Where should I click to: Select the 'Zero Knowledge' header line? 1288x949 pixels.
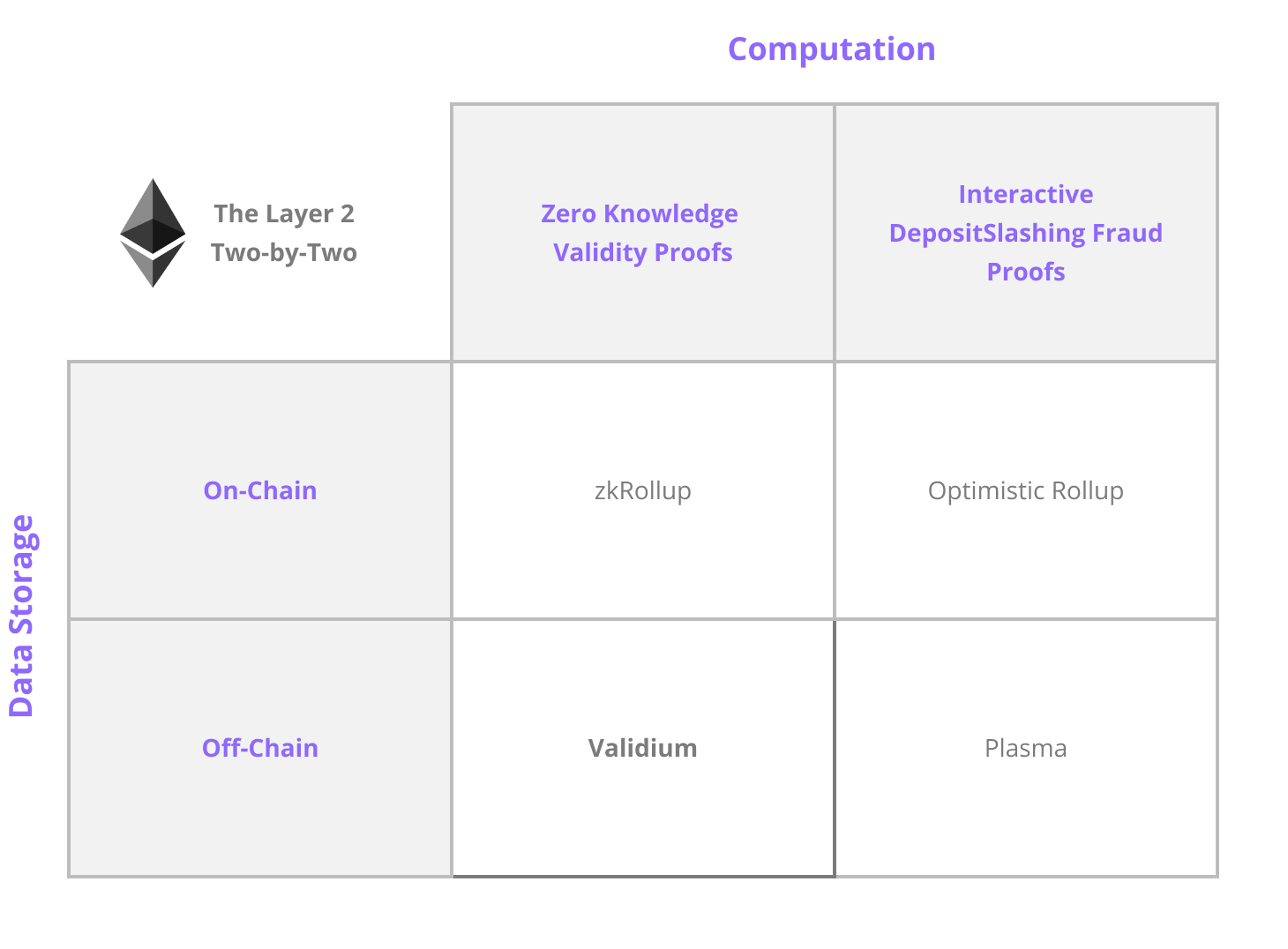pos(639,213)
